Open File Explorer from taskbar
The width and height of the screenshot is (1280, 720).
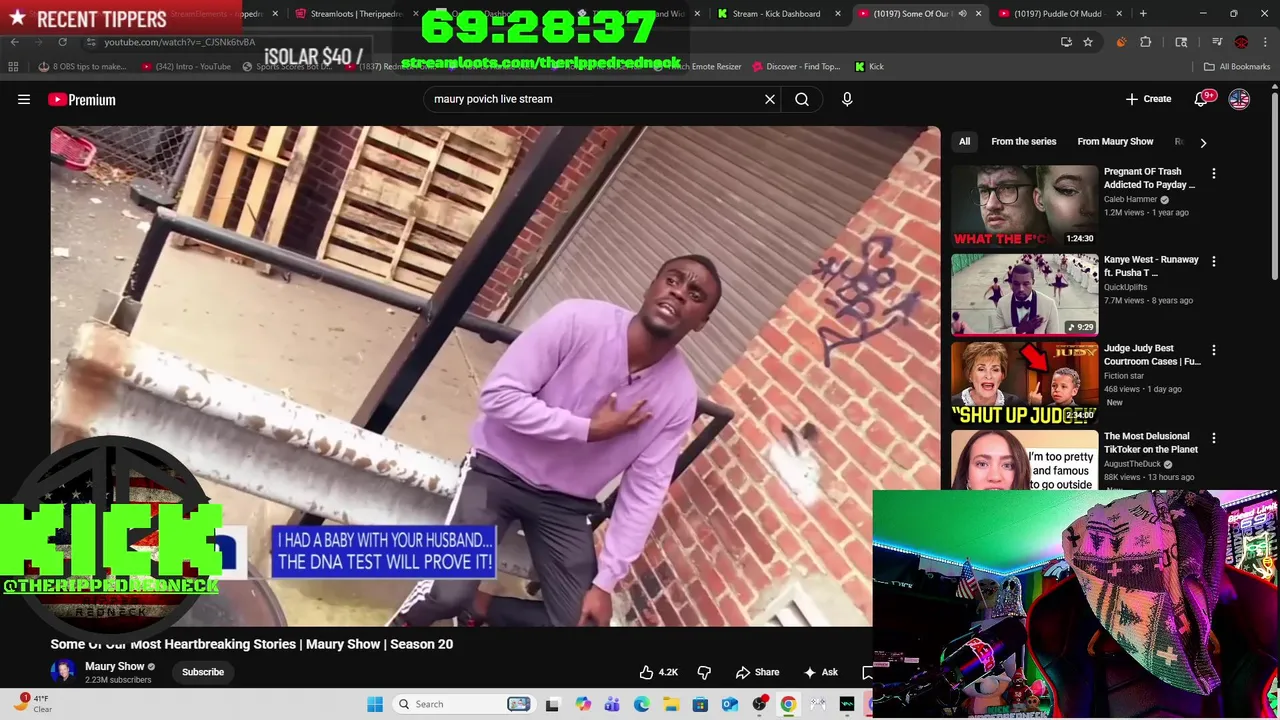pos(671,704)
